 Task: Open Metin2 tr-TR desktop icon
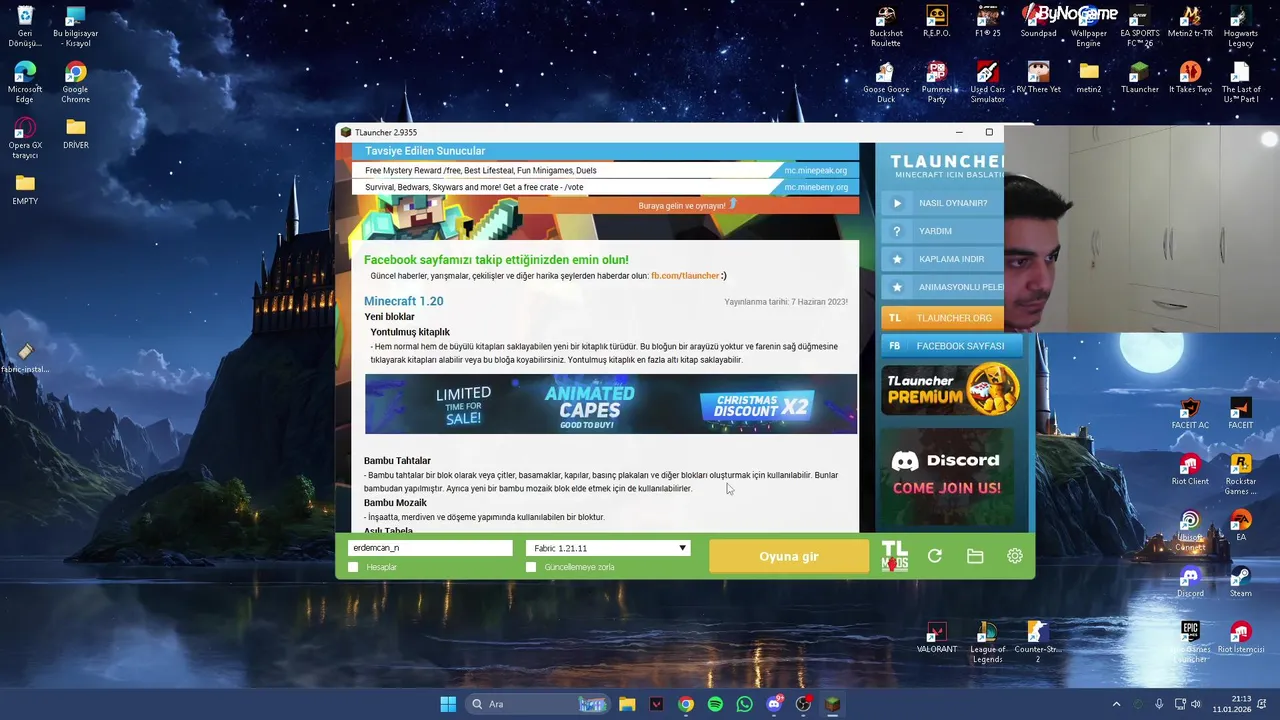1190,22
